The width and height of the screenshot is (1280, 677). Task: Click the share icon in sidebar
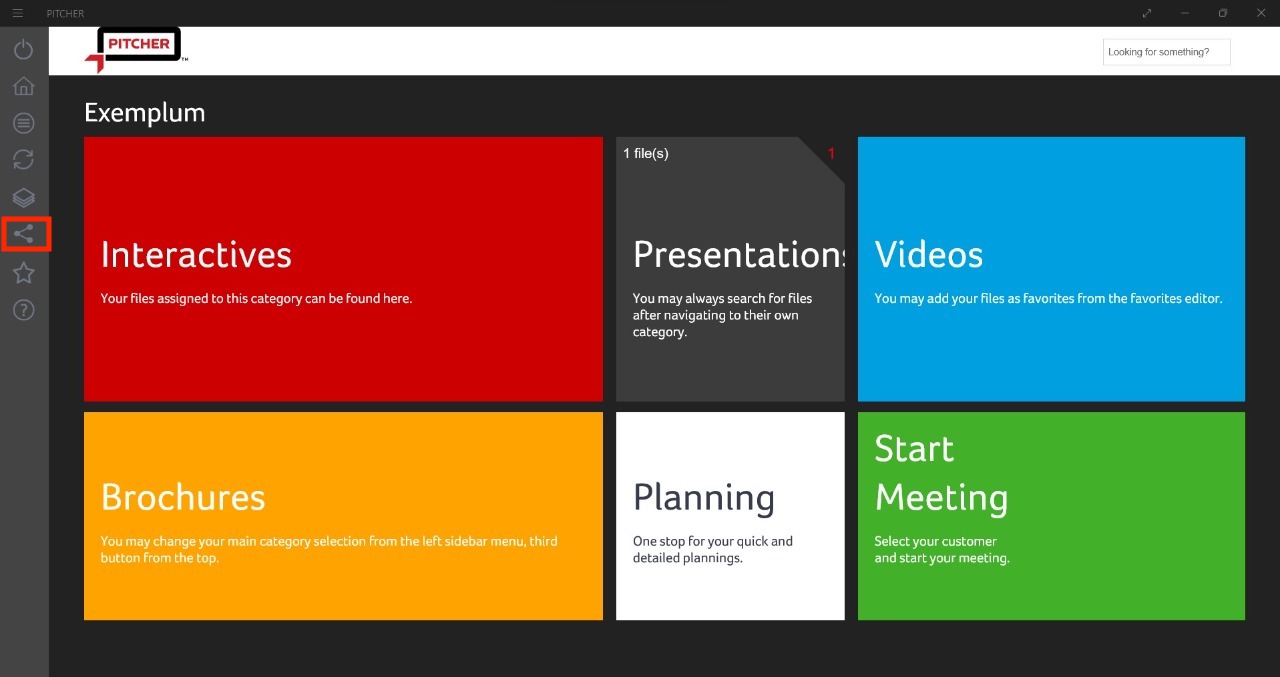(24, 235)
